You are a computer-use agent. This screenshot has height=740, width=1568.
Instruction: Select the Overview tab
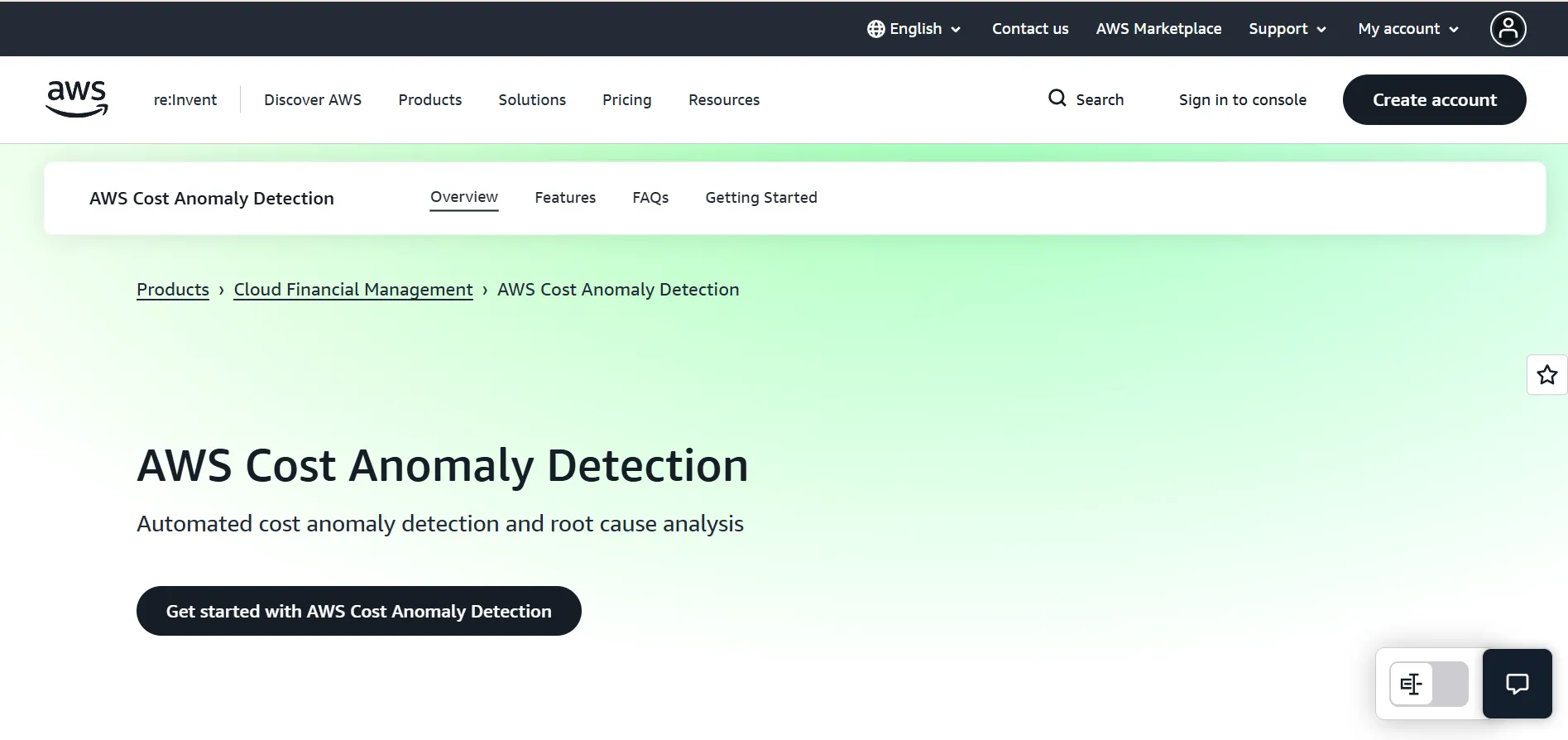pos(464,198)
